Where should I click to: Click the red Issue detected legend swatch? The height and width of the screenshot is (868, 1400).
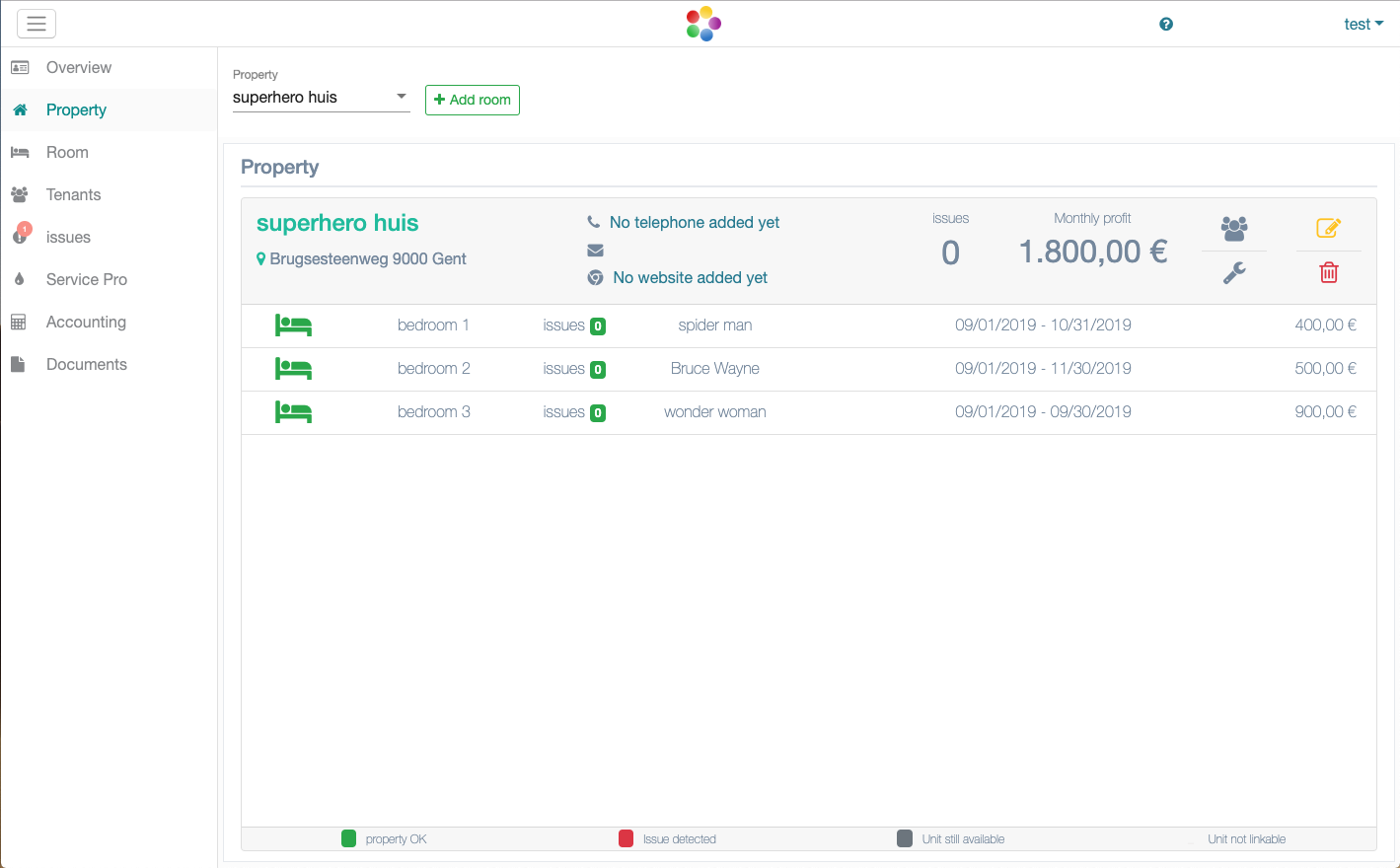point(626,838)
